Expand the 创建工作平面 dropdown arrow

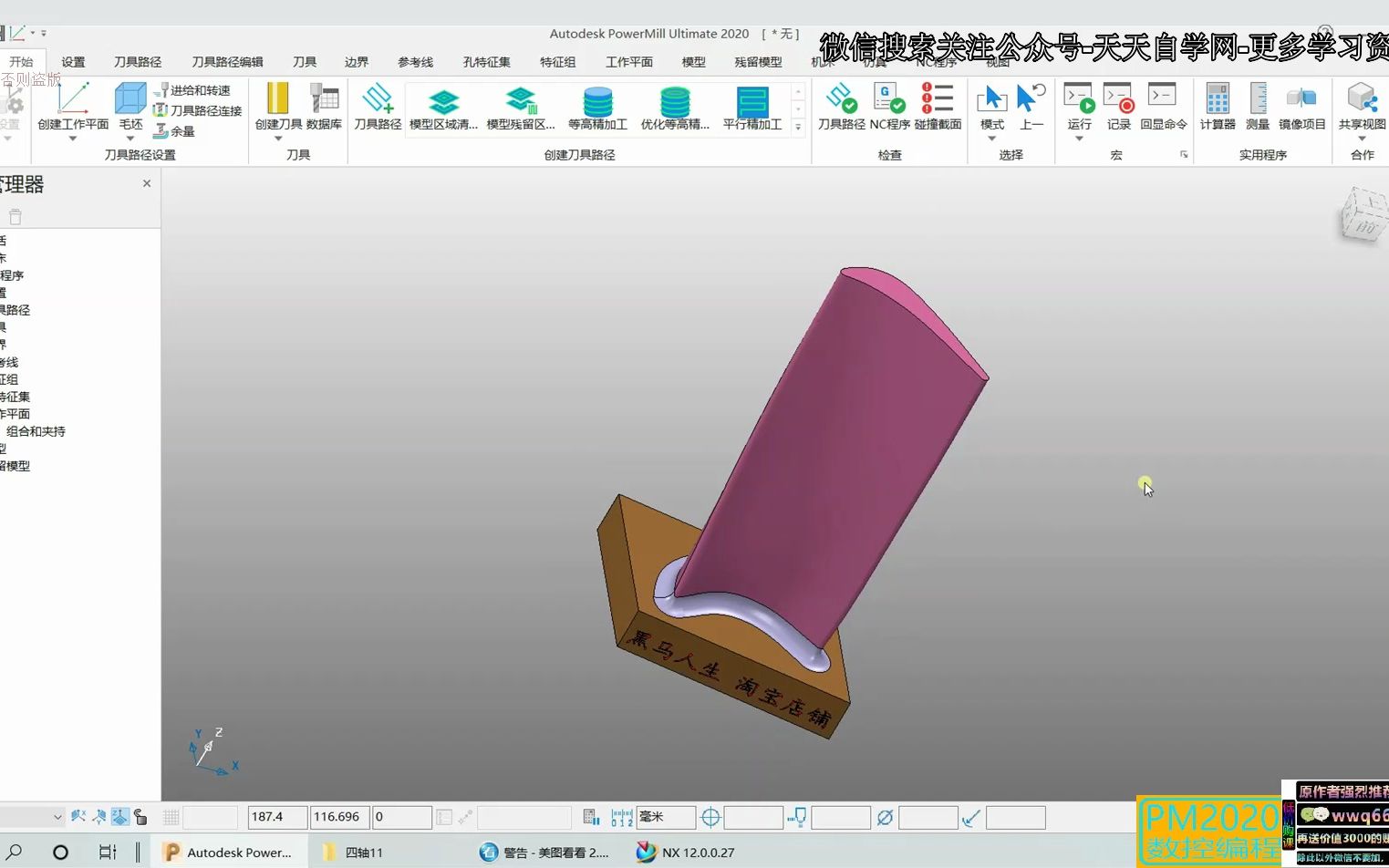tap(73, 139)
